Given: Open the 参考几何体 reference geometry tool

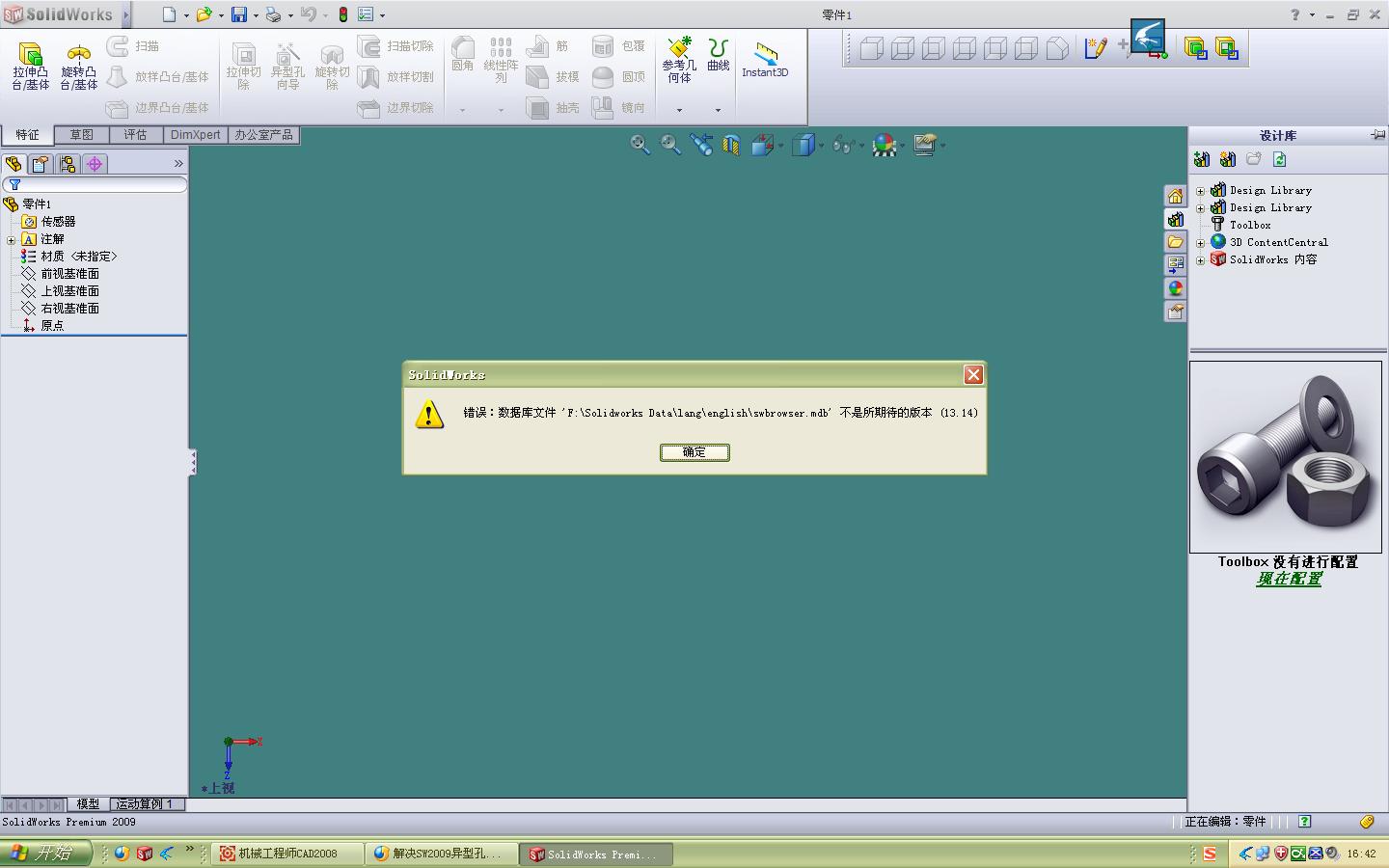Looking at the screenshot, I should pos(679,61).
